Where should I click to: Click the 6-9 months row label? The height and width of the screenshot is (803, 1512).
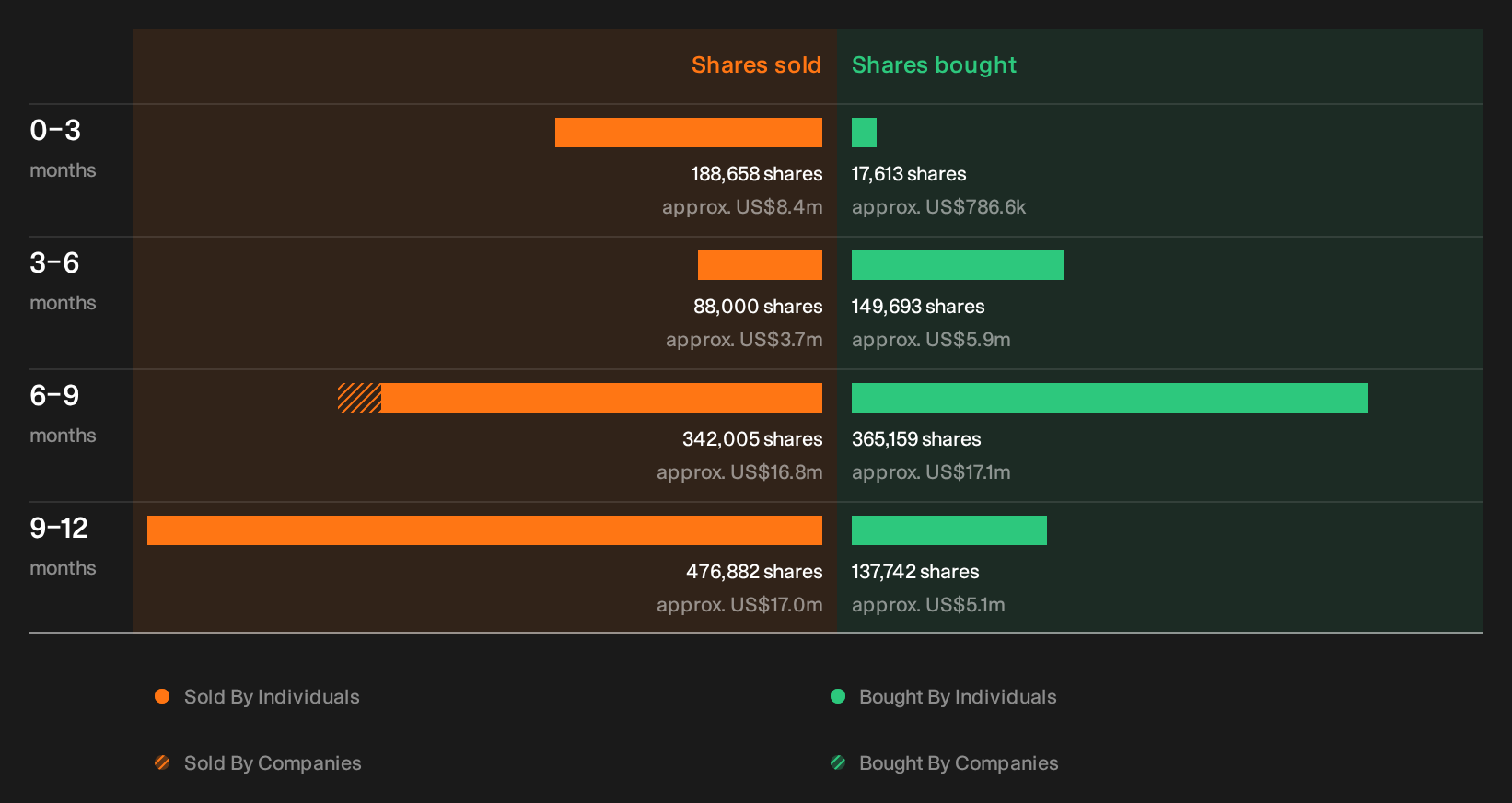pyautogui.click(x=63, y=413)
